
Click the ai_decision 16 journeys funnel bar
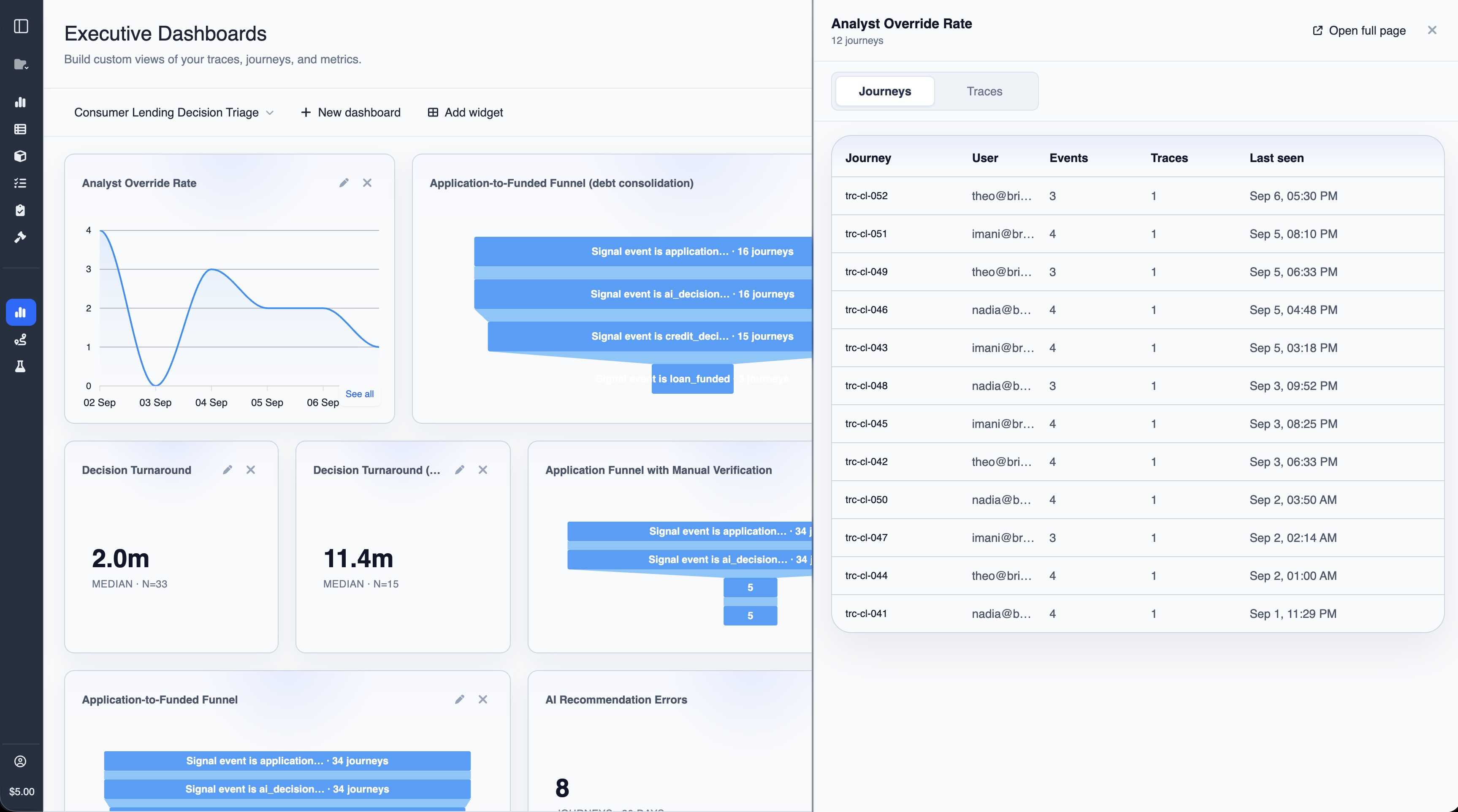tap(643, 294)
